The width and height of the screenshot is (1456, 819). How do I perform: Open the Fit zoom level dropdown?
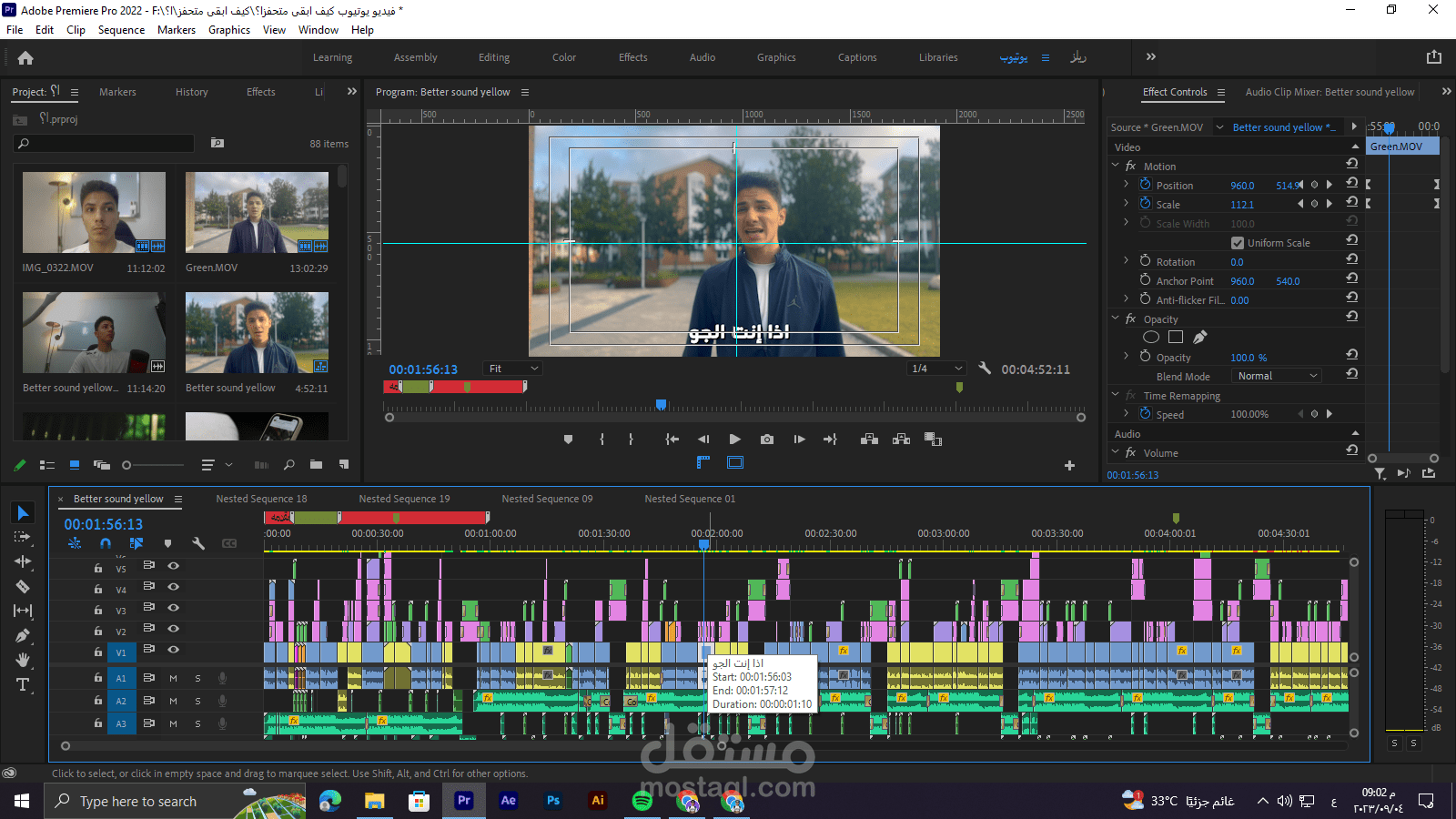click(513, 369)
